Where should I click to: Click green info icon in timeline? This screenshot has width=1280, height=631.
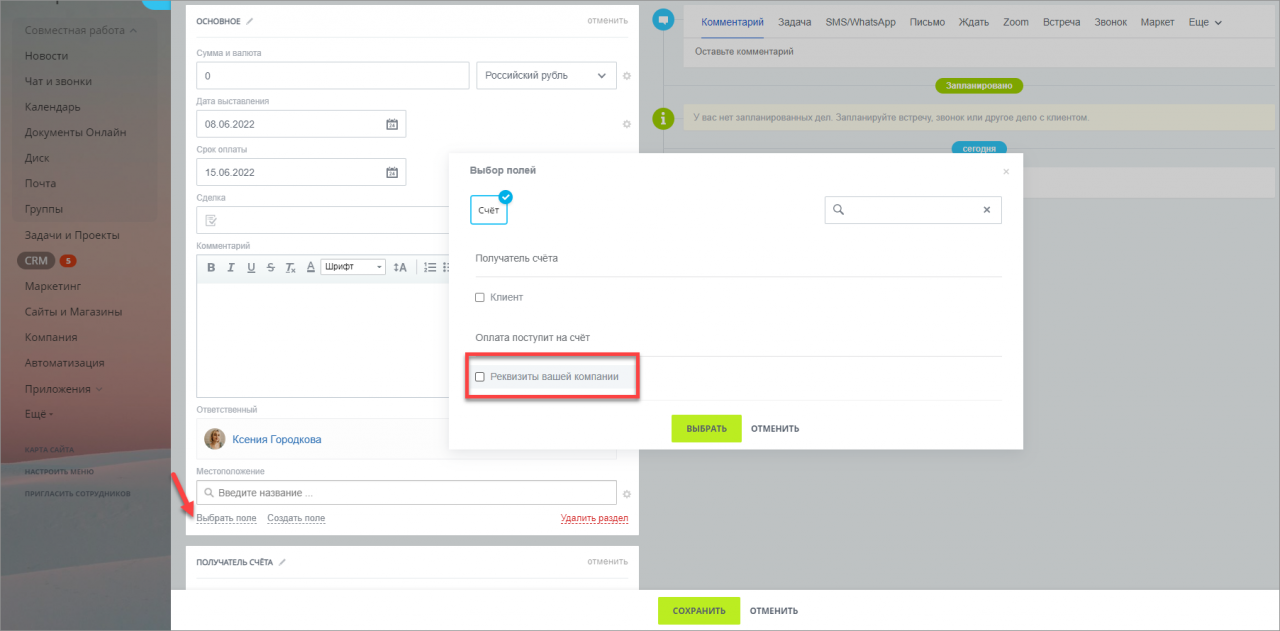click(x=661, y=118)
